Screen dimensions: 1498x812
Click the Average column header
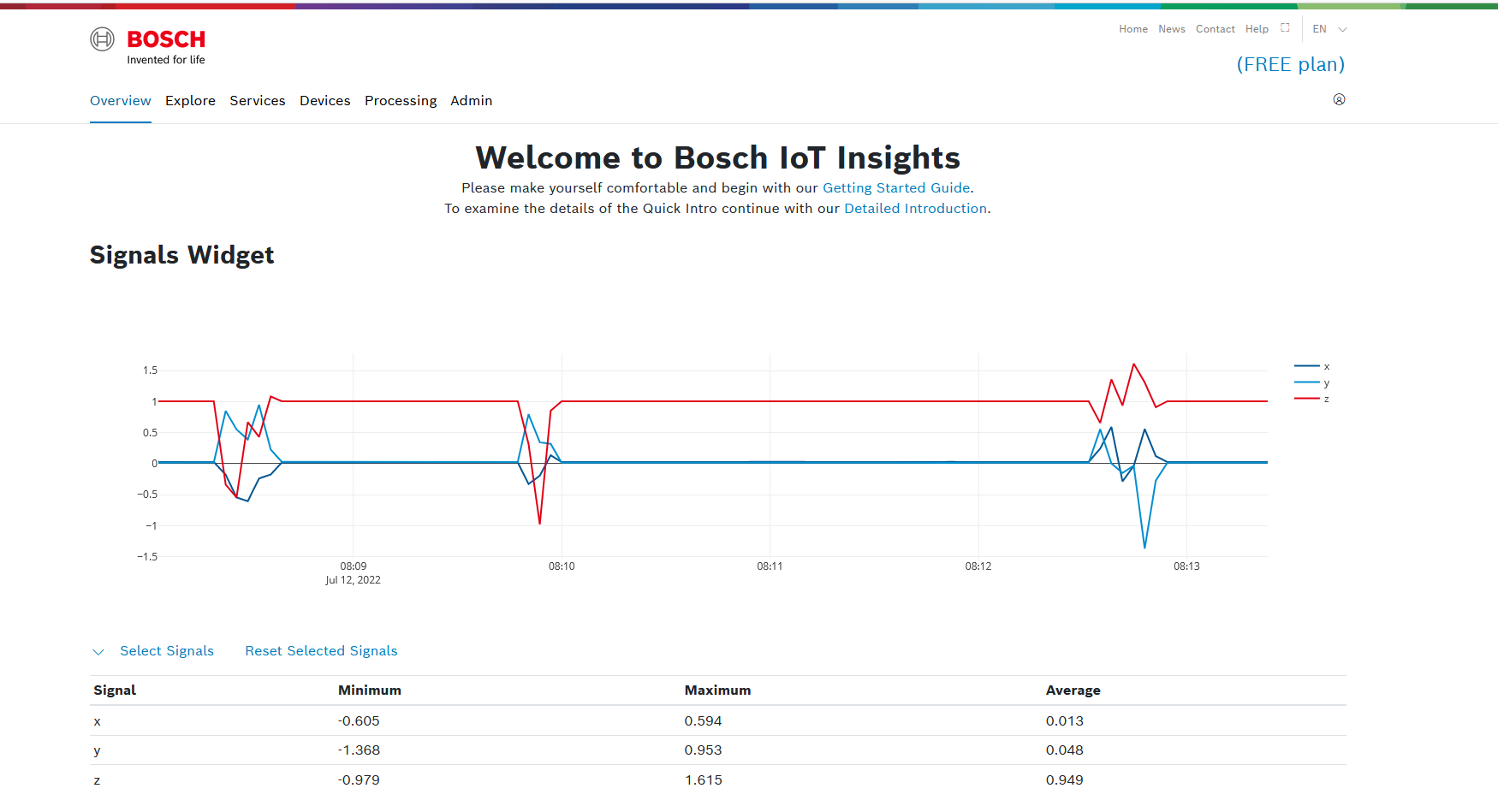1073,690
